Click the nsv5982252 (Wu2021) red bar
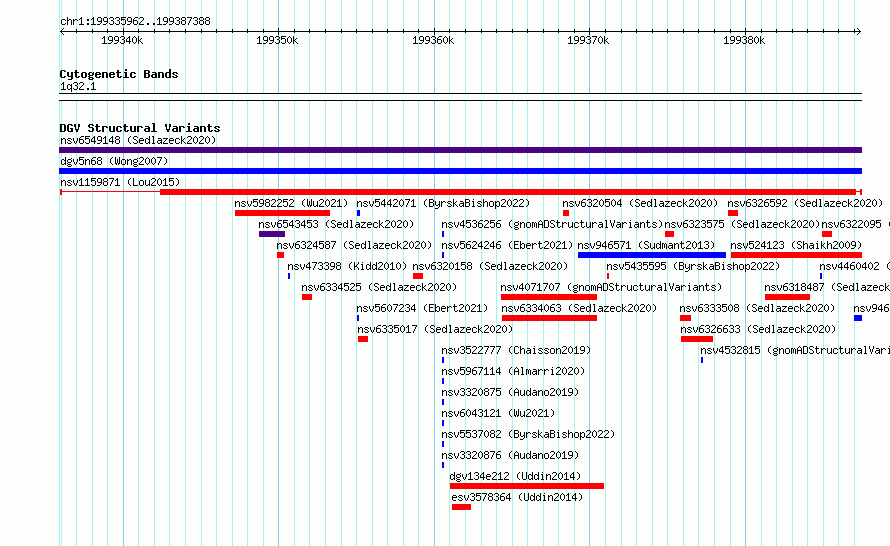 (282, 213)
